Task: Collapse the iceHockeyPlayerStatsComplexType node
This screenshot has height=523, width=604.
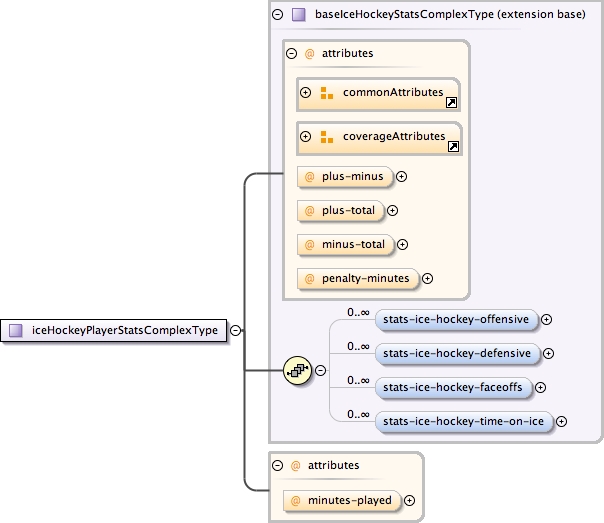Action: click(x=235, y=329)
